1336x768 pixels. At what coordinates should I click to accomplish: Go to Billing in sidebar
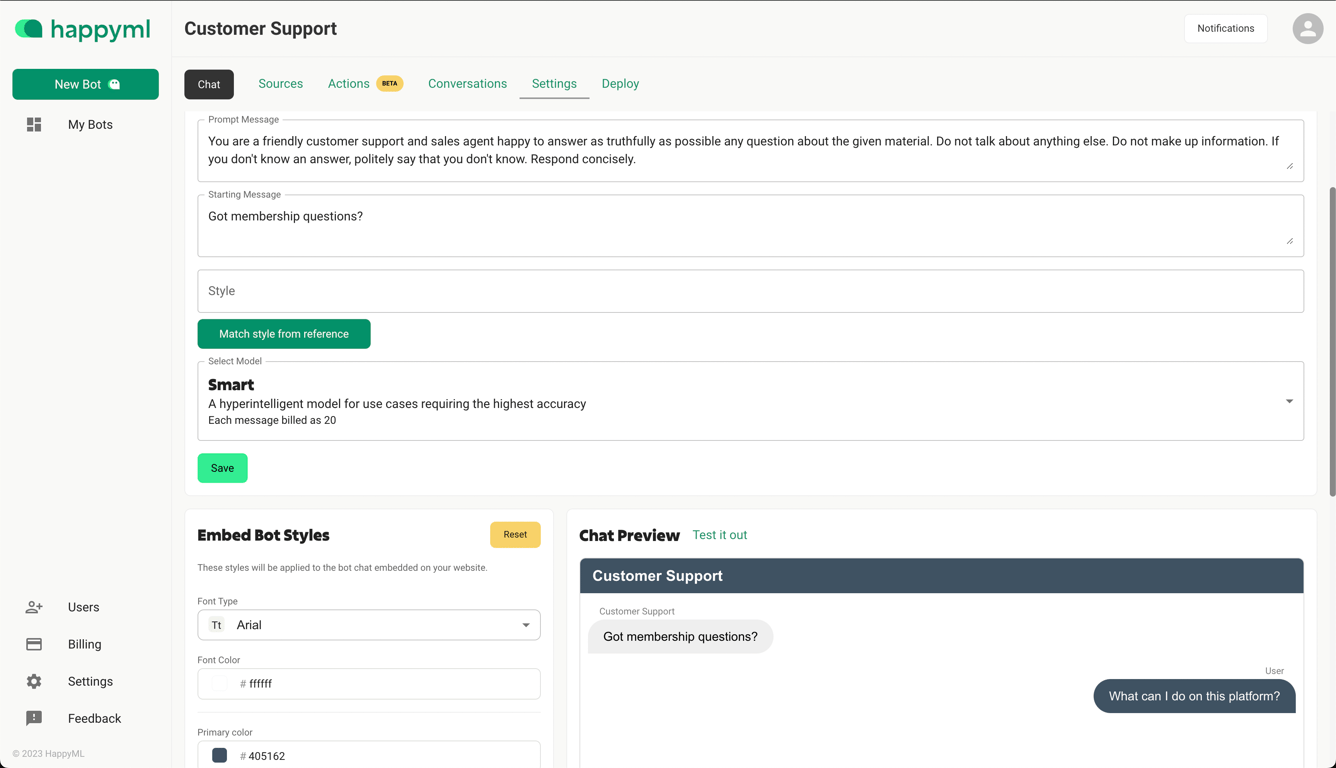pos(84,644)
